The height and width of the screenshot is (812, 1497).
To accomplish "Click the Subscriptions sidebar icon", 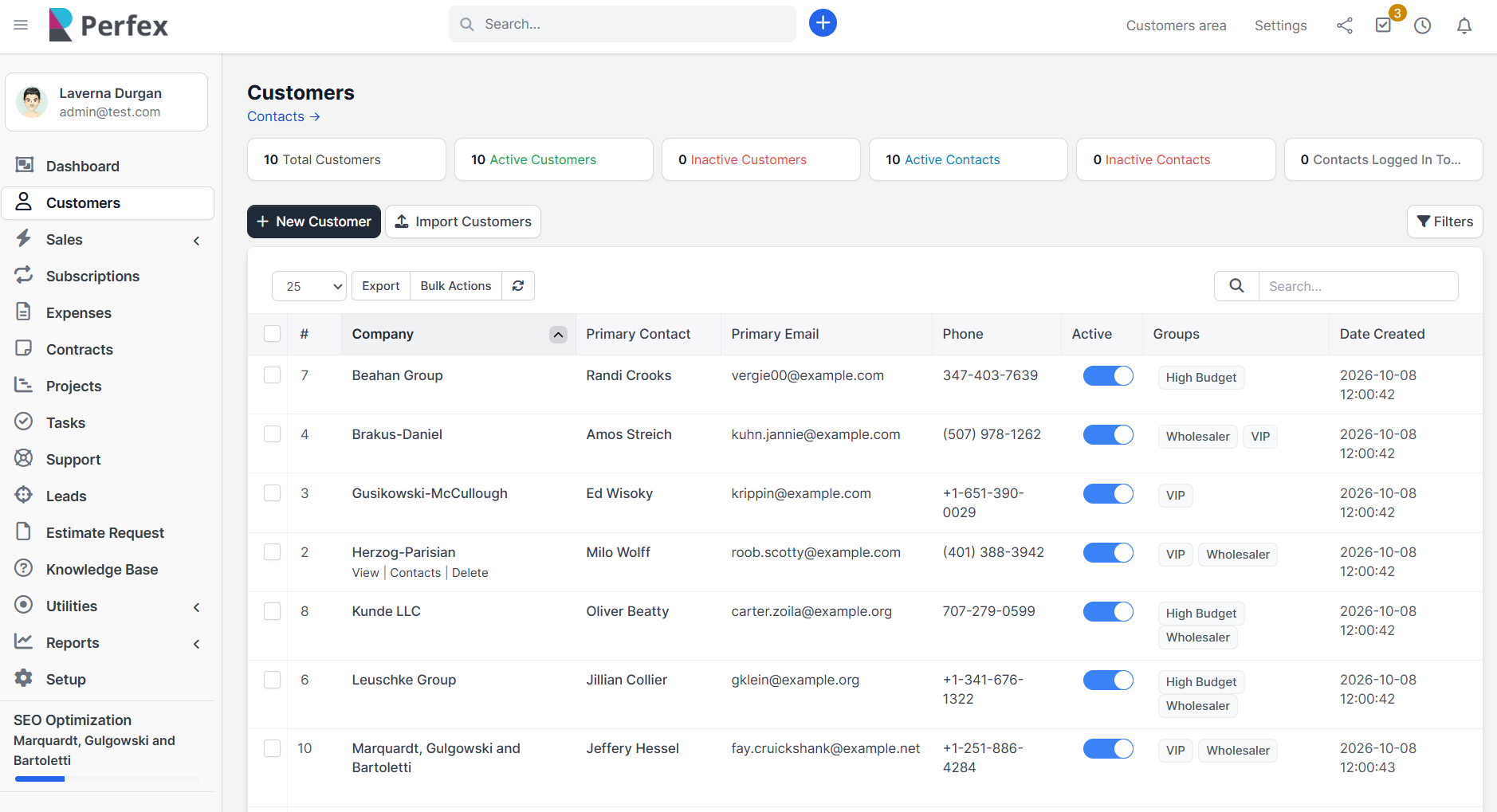I will pos(24,275).
